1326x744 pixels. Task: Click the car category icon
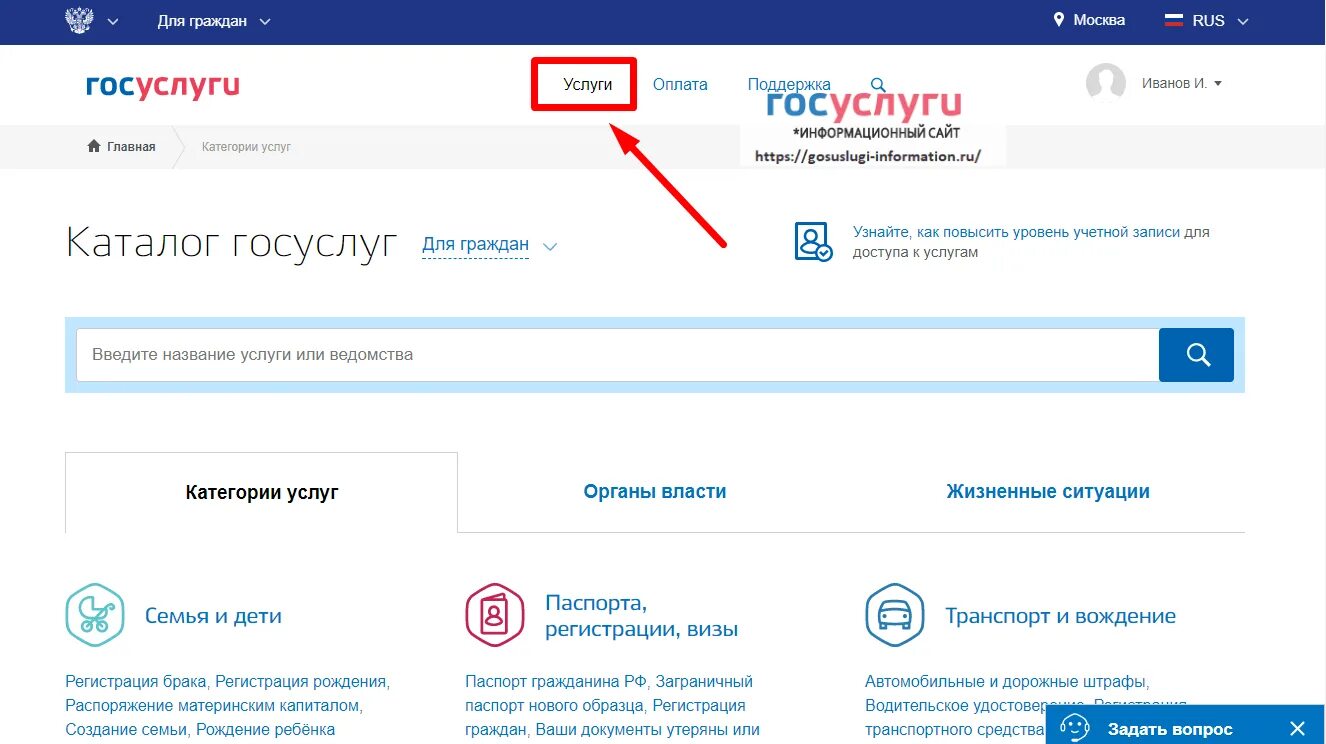click(x=895, y=615)
